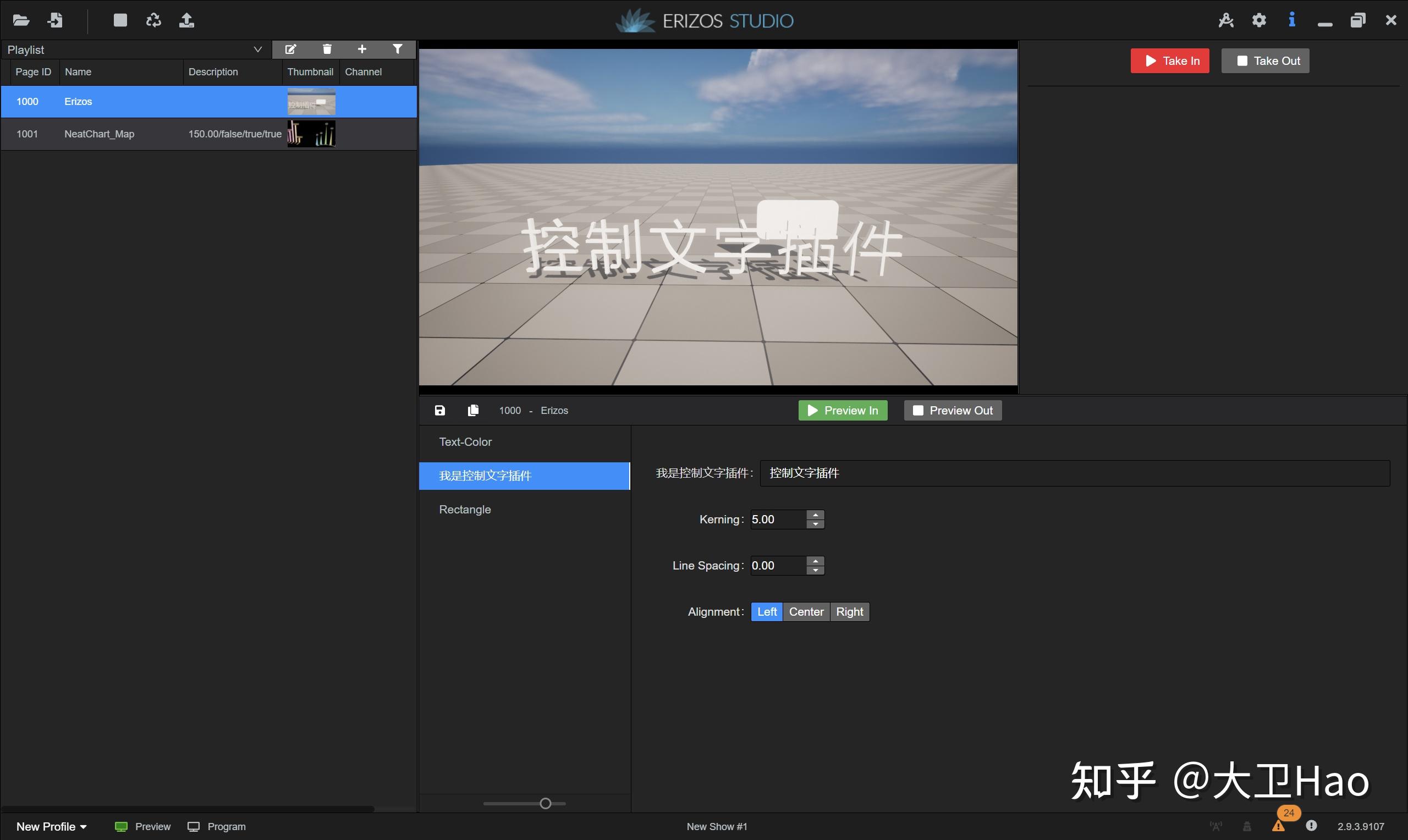Select Left text alignment
Viewport: 1408px width, 840px height.
point(767,611)
